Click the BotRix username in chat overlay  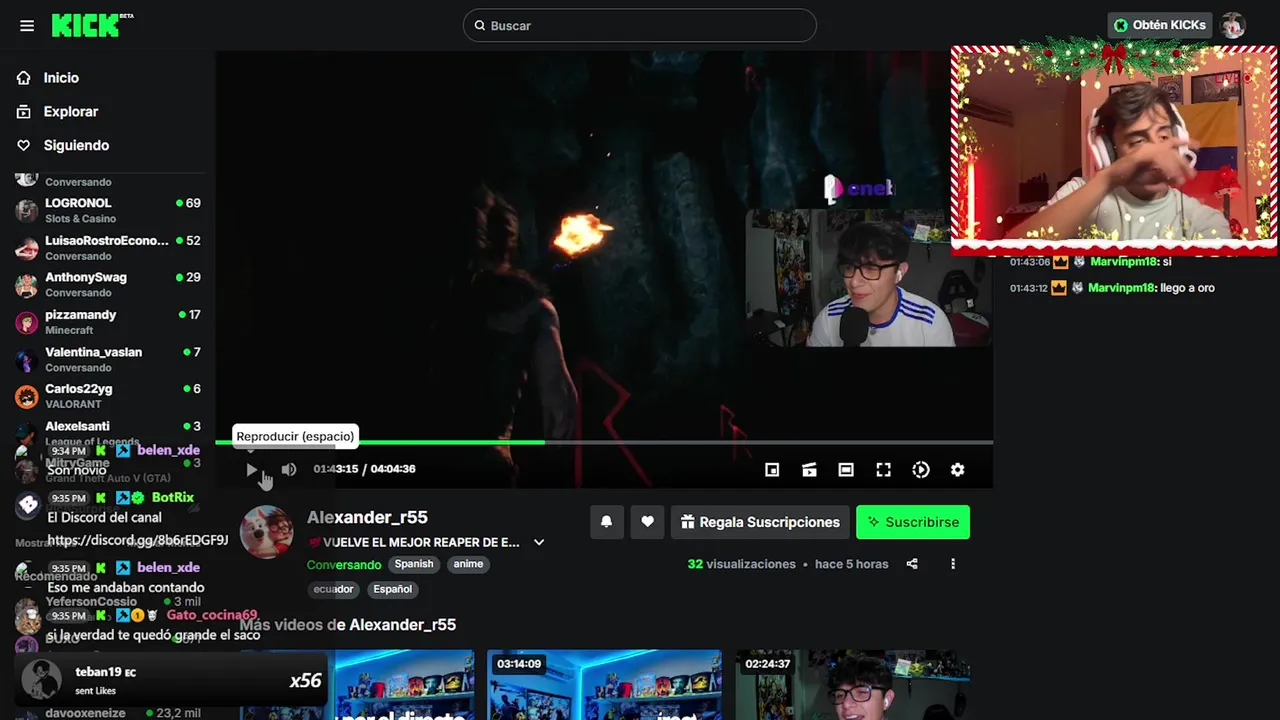point(173,498)
